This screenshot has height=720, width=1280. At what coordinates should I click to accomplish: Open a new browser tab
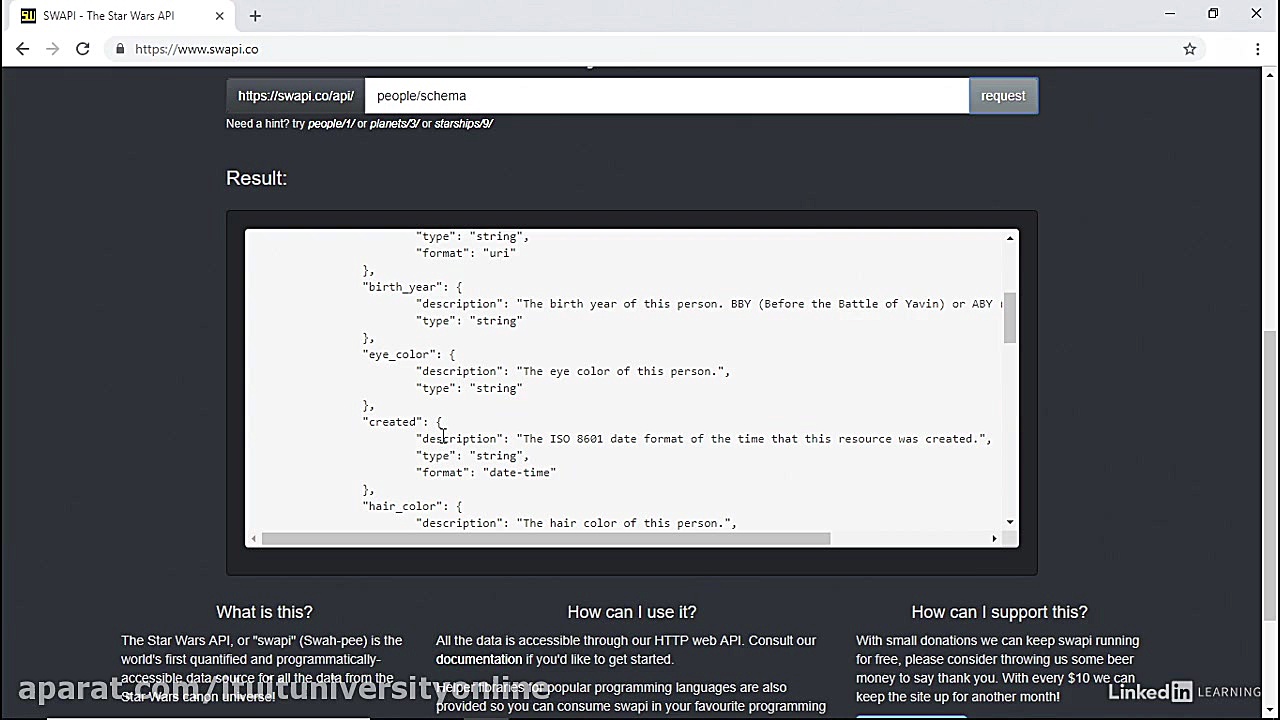point(255,16)
